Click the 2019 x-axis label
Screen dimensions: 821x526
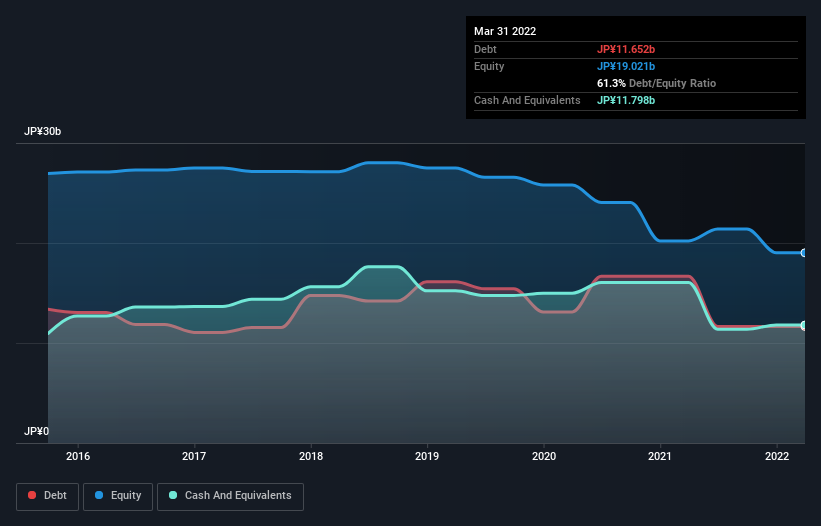point(427,456)
